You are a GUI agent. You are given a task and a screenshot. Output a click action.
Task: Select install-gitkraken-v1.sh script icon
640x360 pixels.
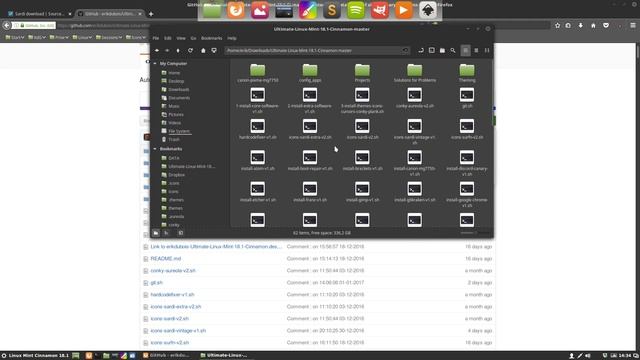tap(414, 189)
